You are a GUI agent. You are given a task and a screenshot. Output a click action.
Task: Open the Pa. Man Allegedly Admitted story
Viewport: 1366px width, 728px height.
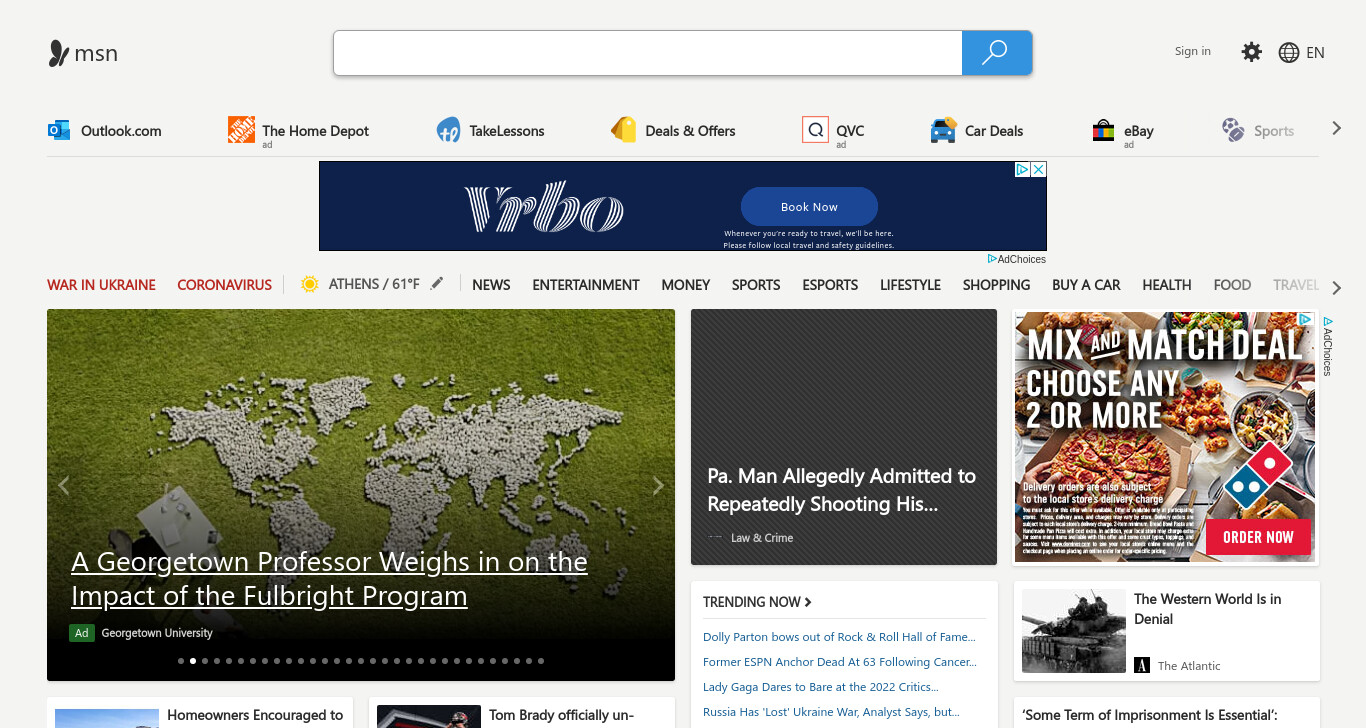pyautogui.click(x=841, y=490)
